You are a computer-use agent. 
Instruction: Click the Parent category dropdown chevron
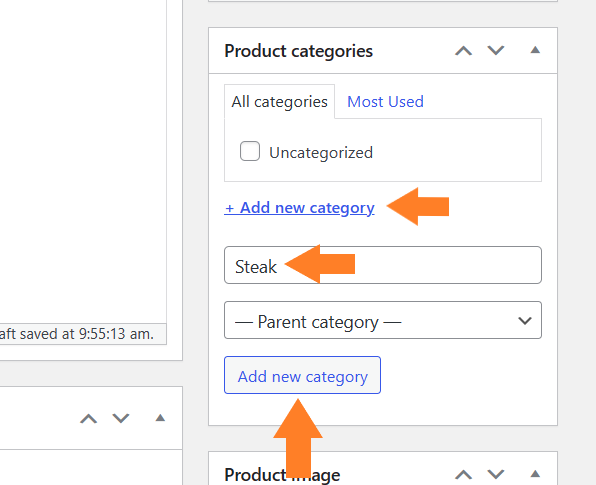click(525, 321)
